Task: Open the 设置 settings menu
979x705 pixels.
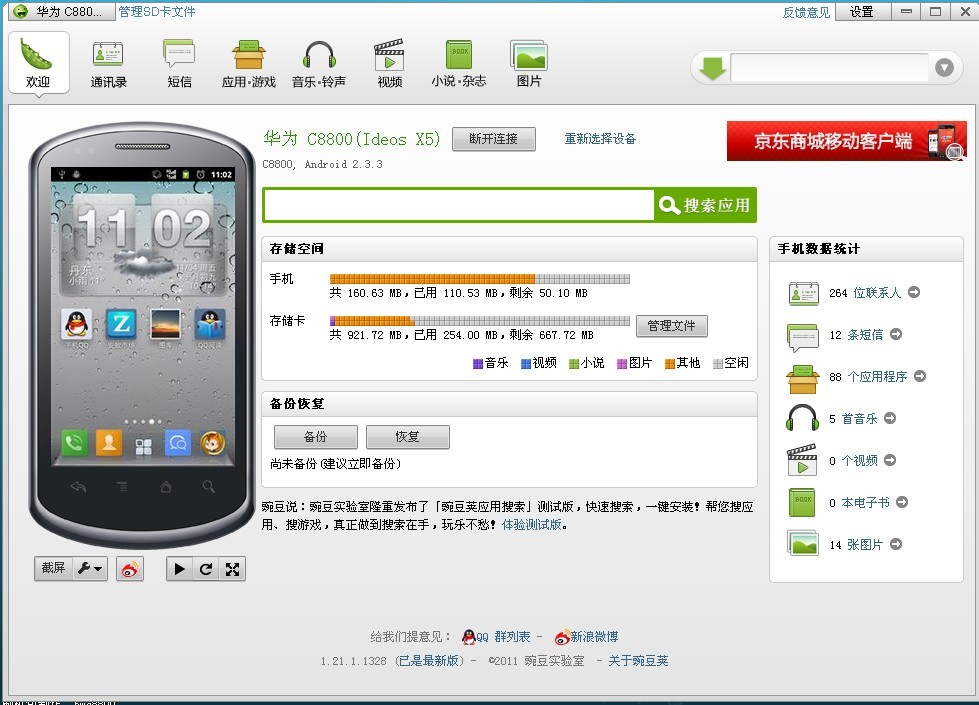Action: (862, 12)
